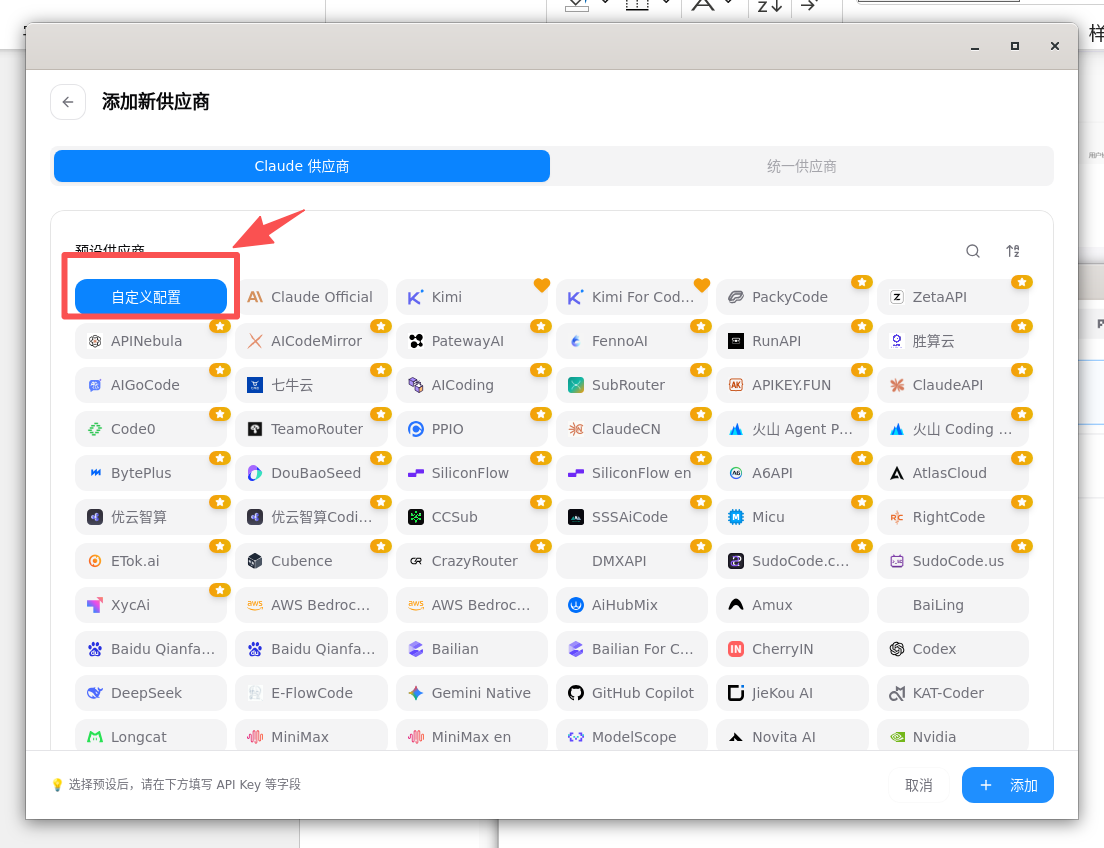Select the AICoding provider icon
The image size is (1104, 848).
(x=416, y=385)
